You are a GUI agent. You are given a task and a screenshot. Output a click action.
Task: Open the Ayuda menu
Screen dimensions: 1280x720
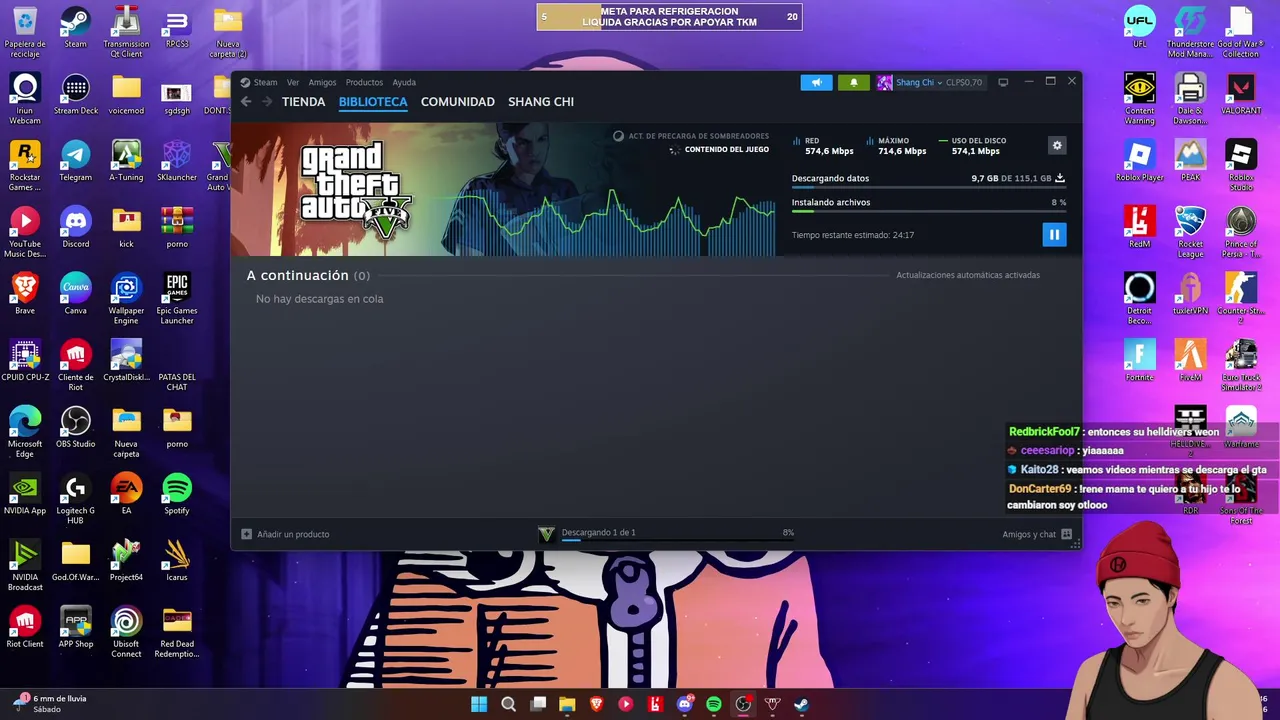(x=404, y=83)
